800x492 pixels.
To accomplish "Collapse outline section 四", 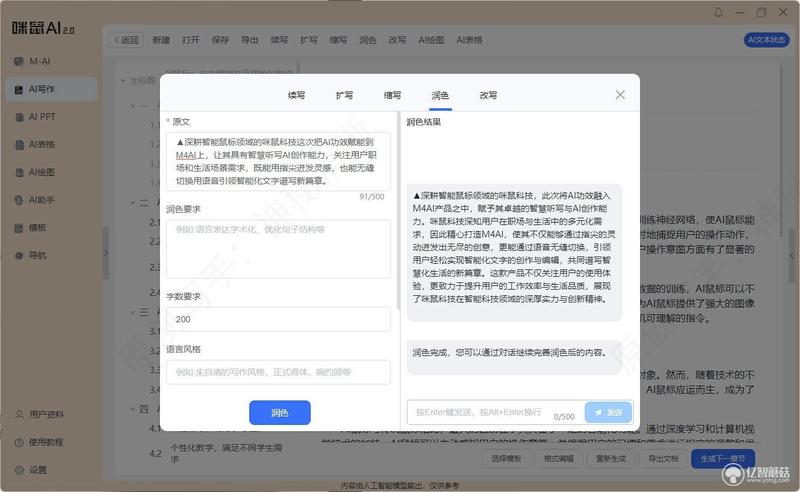I will pos(133,409).
